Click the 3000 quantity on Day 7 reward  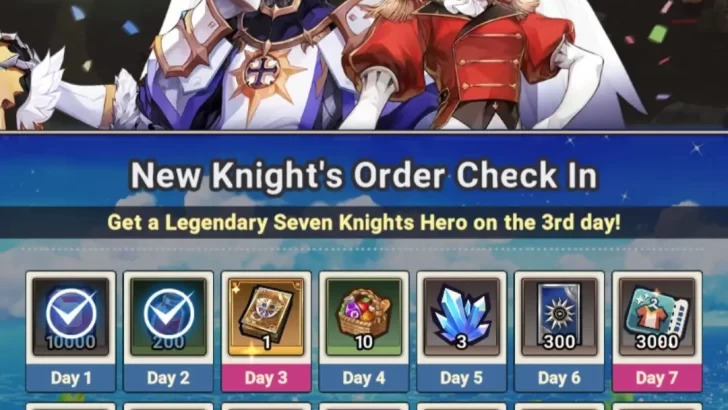click(x=657, y=342)
